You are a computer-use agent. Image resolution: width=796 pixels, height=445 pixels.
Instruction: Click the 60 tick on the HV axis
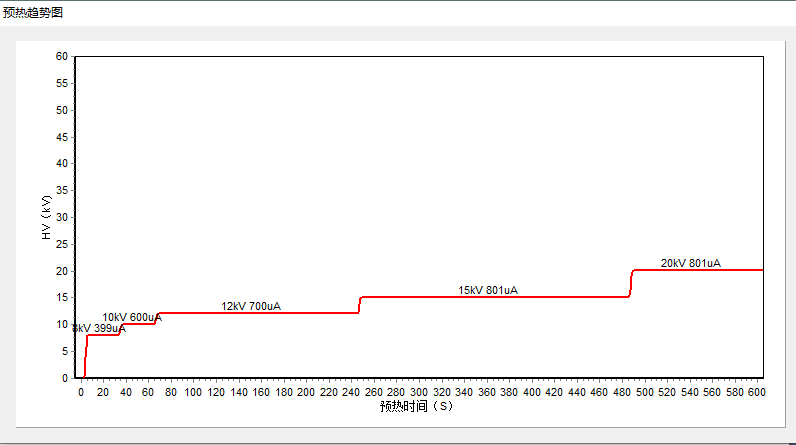tap(61, 57)
